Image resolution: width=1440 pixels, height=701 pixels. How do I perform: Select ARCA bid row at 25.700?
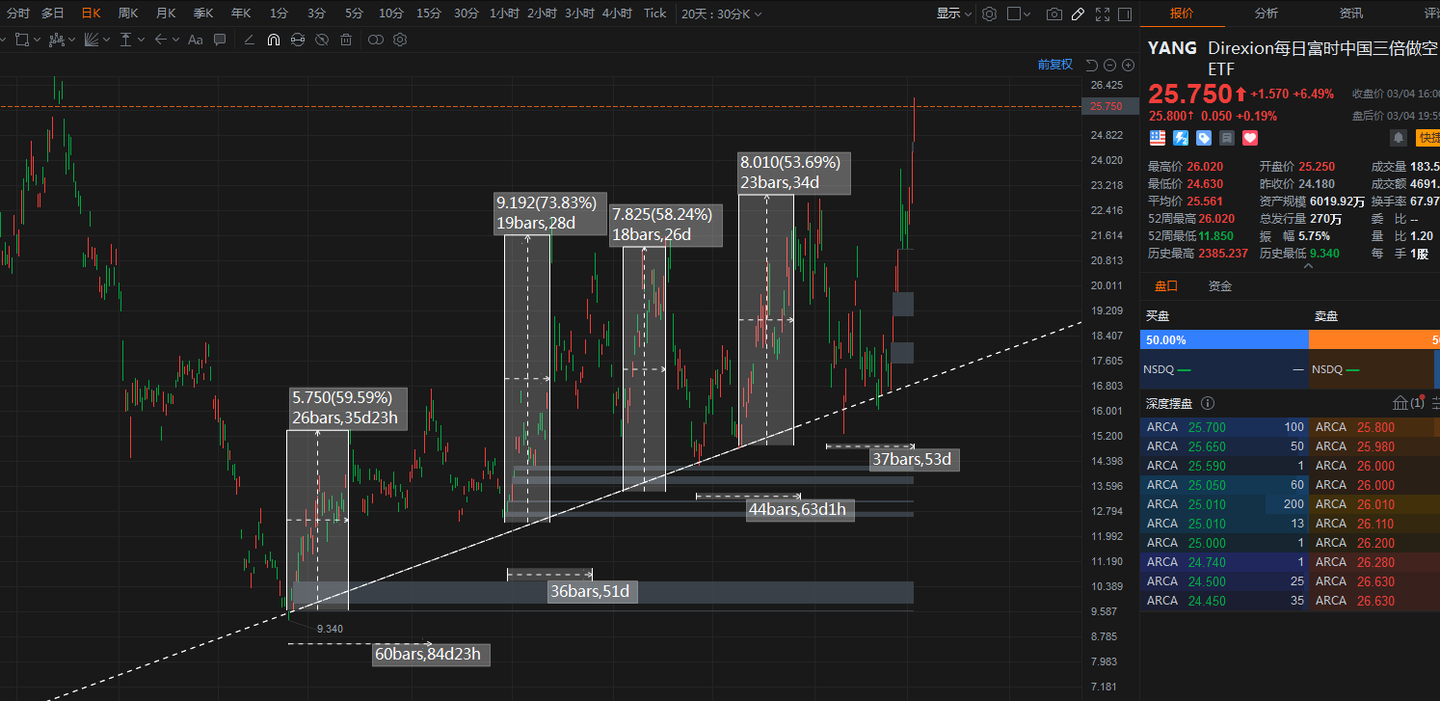tap(1224, 427)
